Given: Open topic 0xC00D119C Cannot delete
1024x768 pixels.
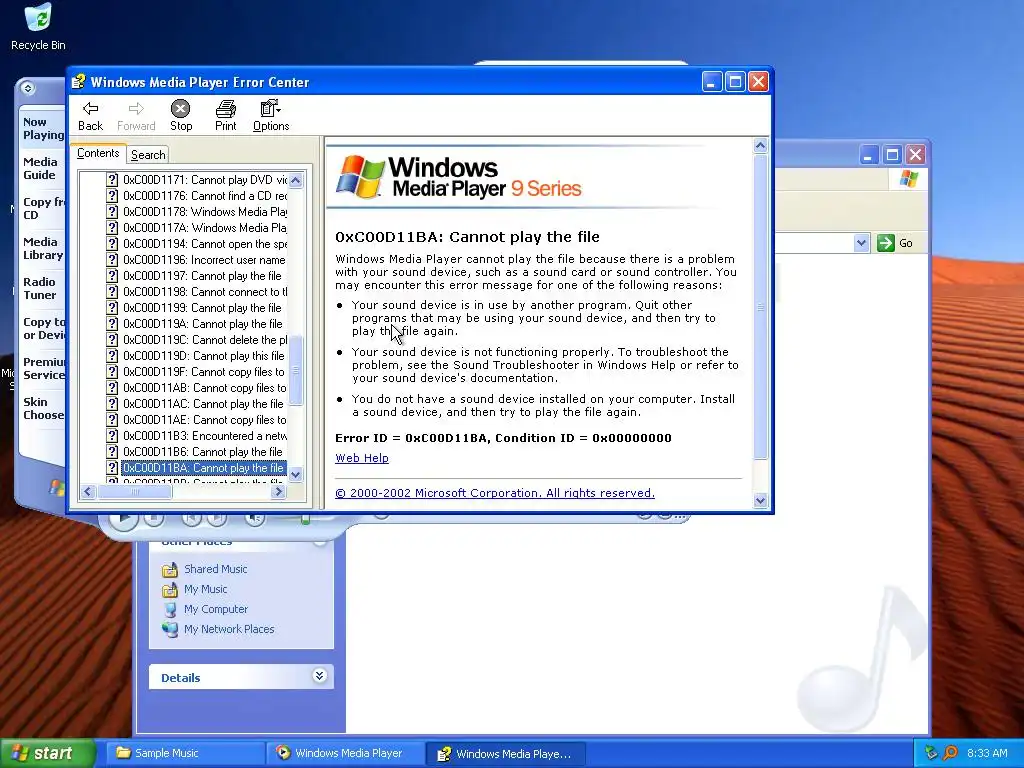Looking at the screenshot, I should (204, 340).
